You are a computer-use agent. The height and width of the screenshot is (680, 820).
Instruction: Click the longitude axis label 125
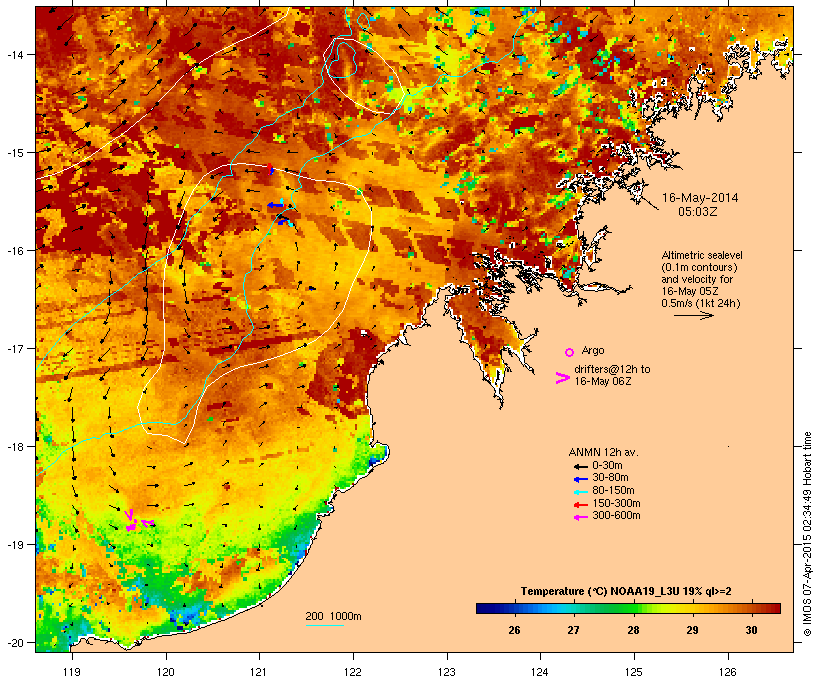634,672
